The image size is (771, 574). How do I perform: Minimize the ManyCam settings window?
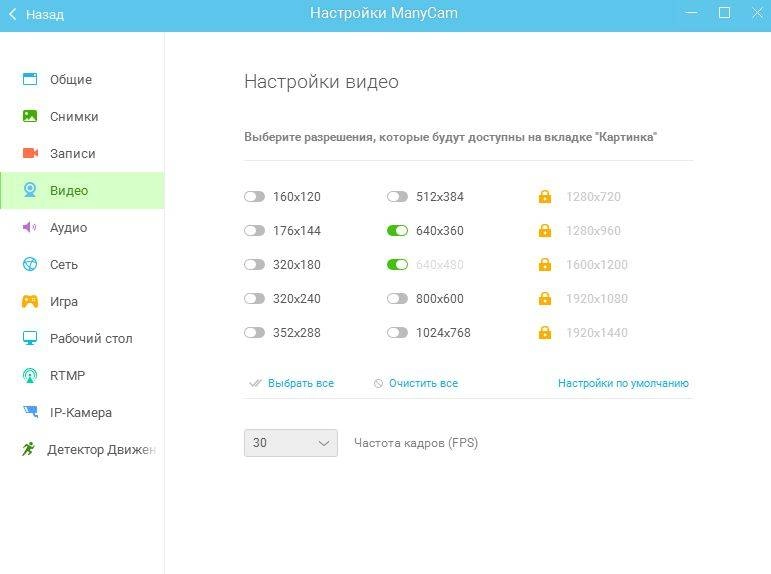click(692, 13)
